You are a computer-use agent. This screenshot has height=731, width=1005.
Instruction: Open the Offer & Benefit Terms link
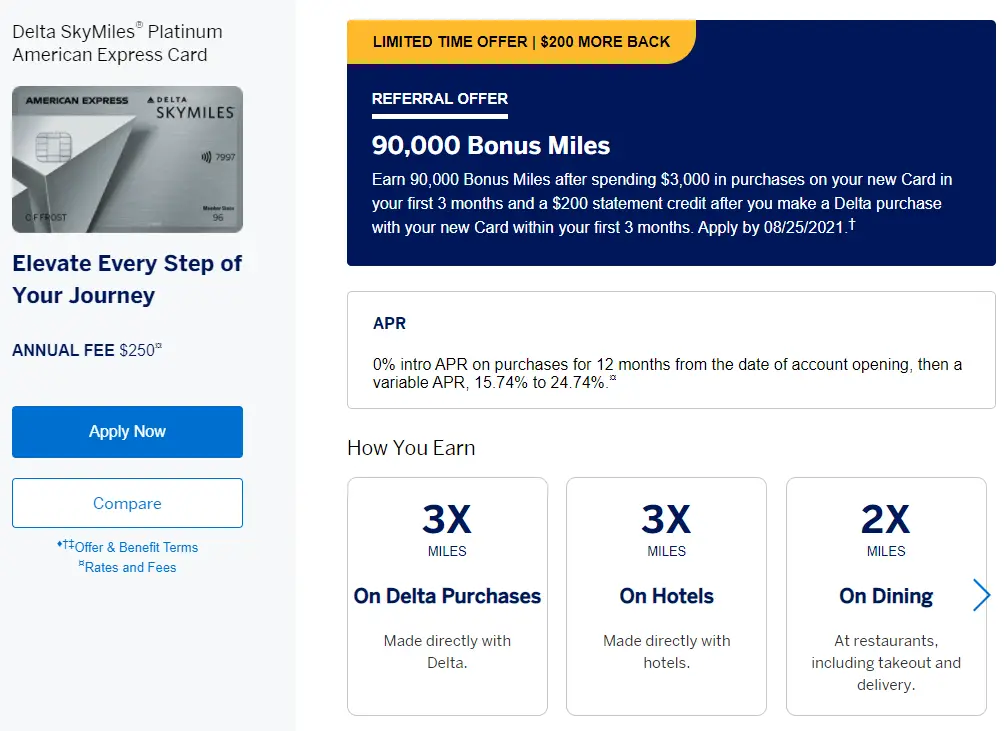(x=135, y=547)
